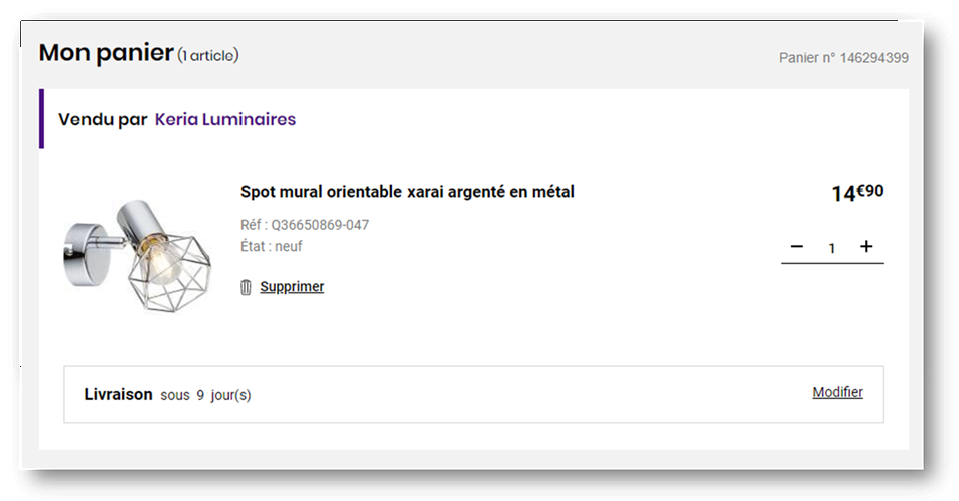Open the Keria Luminaires seller link
The image size is (959, 501).
pos(225,119)
